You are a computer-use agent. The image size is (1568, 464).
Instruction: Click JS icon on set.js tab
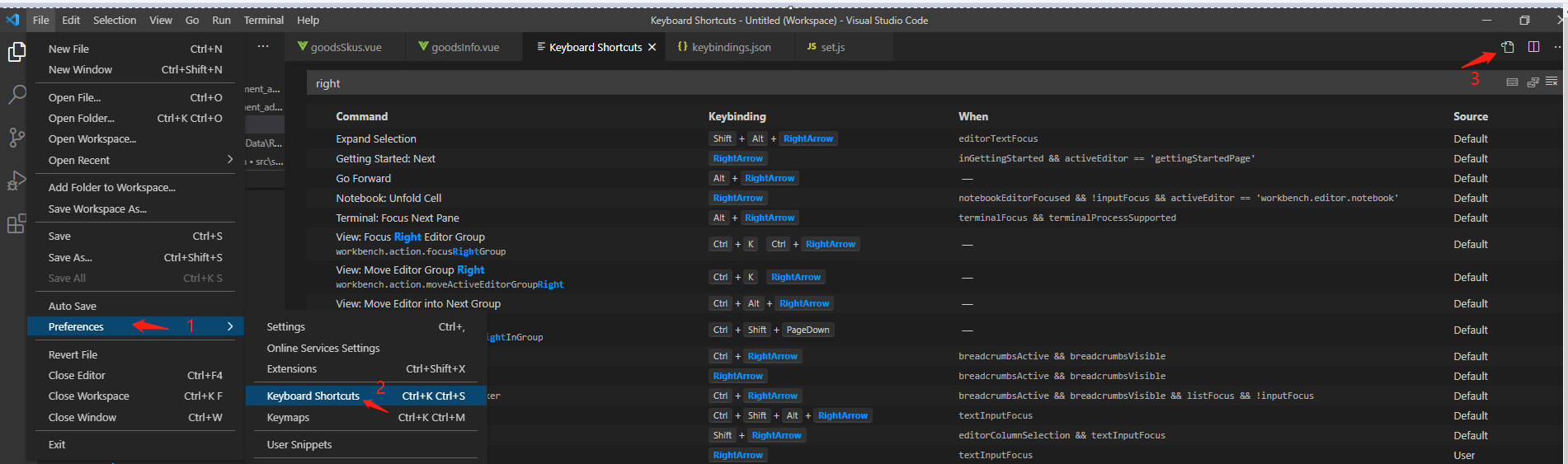812,47
